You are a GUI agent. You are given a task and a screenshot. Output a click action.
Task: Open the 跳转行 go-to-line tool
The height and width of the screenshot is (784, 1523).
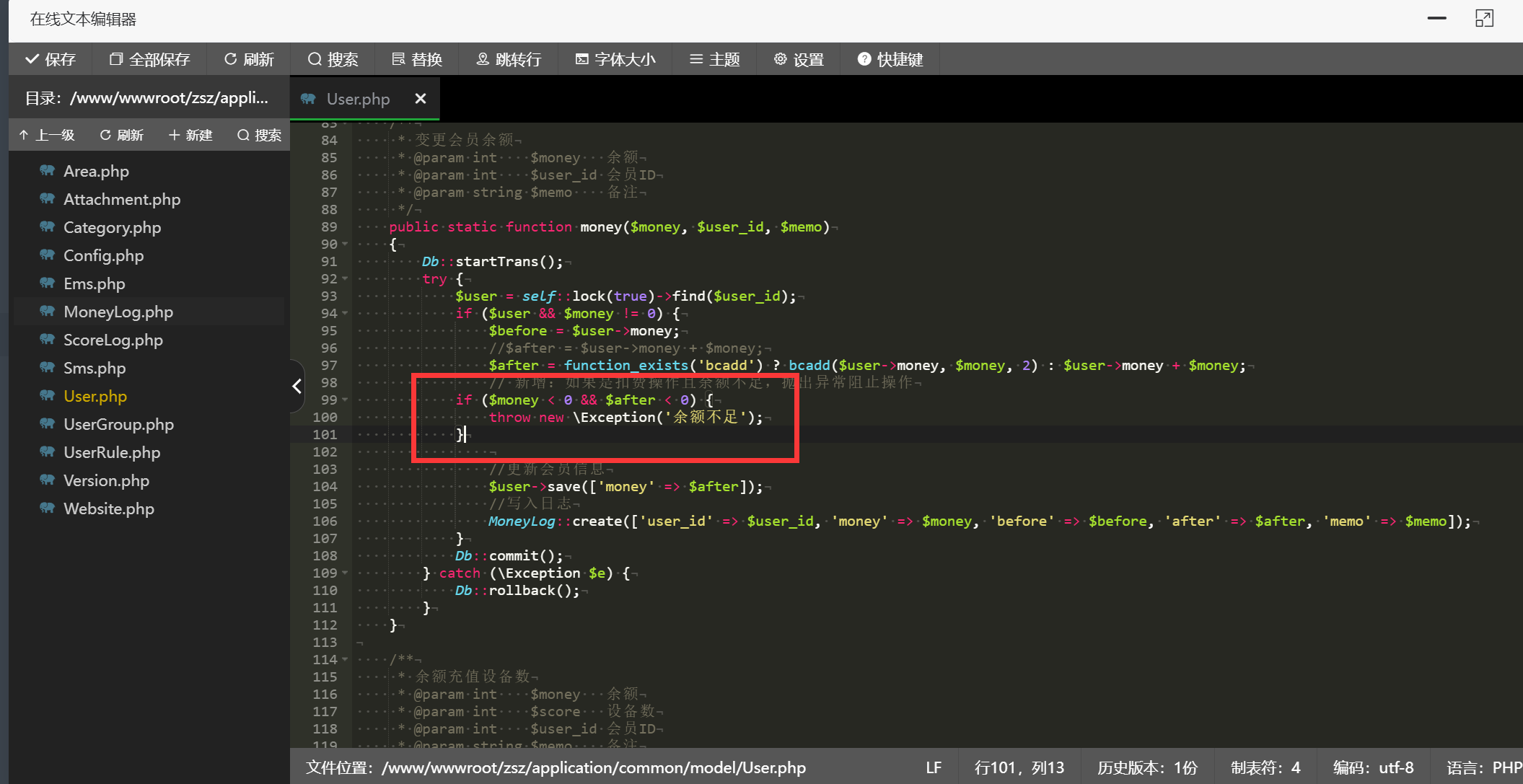pyautogui.click(x=509, y=59)
